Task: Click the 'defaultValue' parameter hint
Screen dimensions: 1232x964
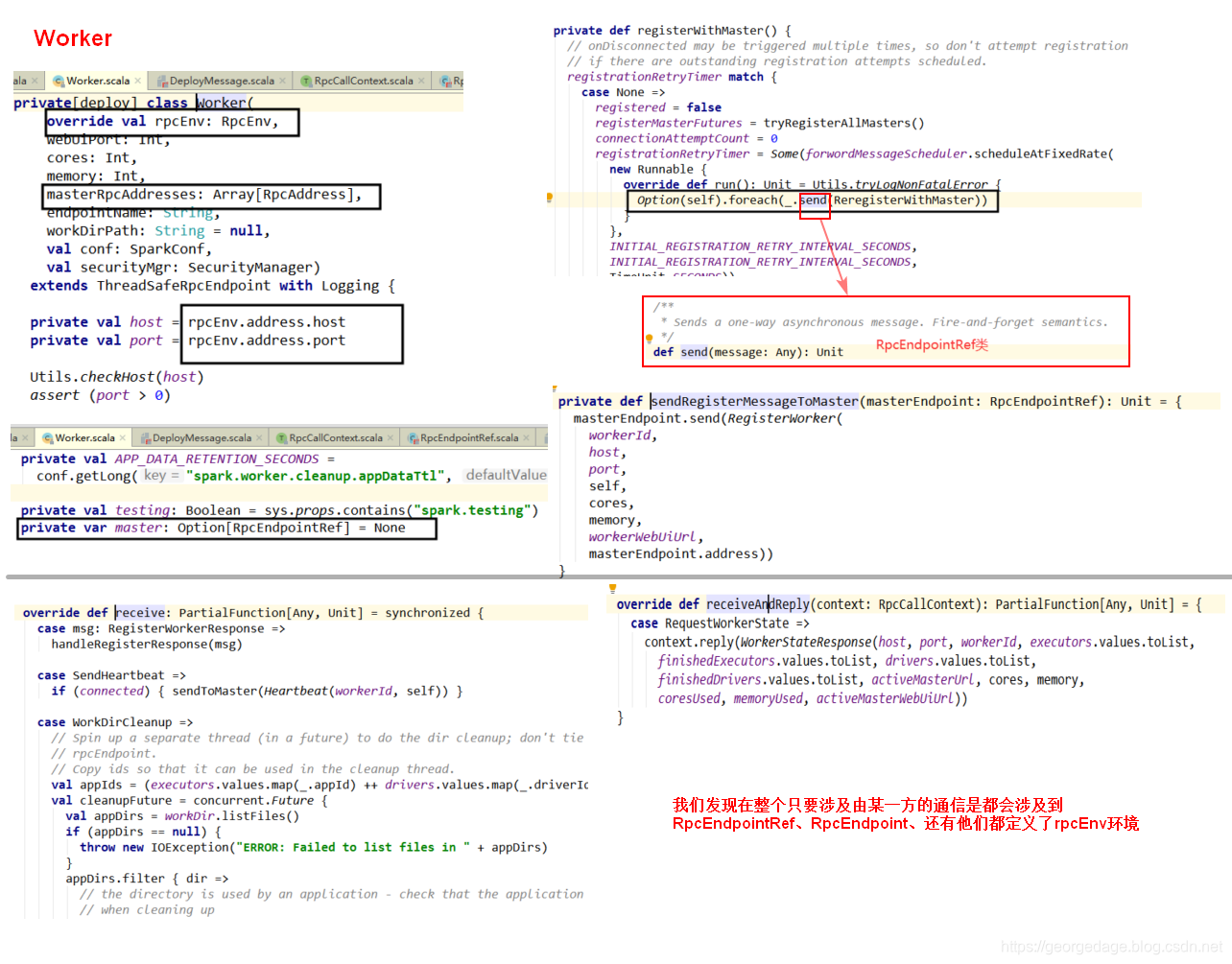Action: tap(506, 475)
